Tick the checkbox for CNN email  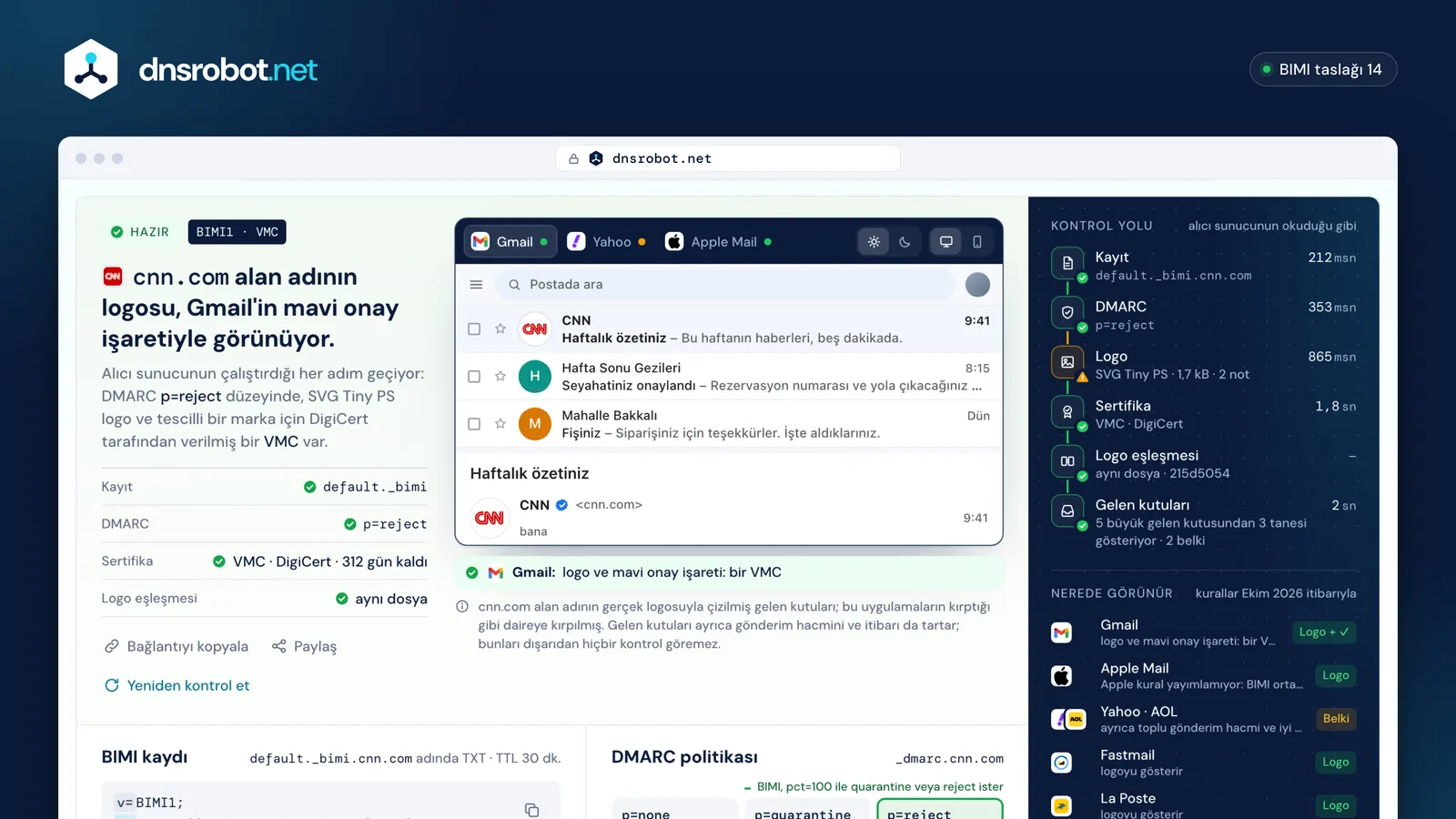[x=474, y=329]
